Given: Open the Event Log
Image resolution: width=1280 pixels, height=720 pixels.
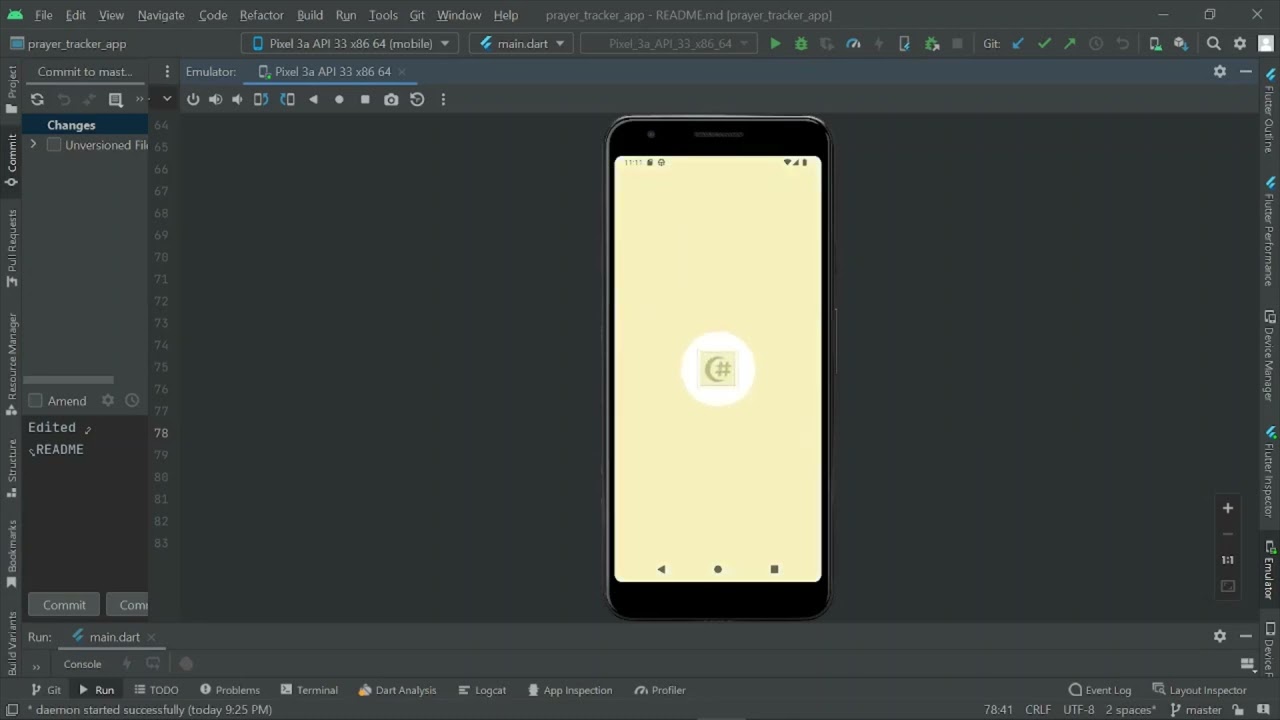Looking at the screenshot, I should pyautogui.click(x=1100, y=690).
